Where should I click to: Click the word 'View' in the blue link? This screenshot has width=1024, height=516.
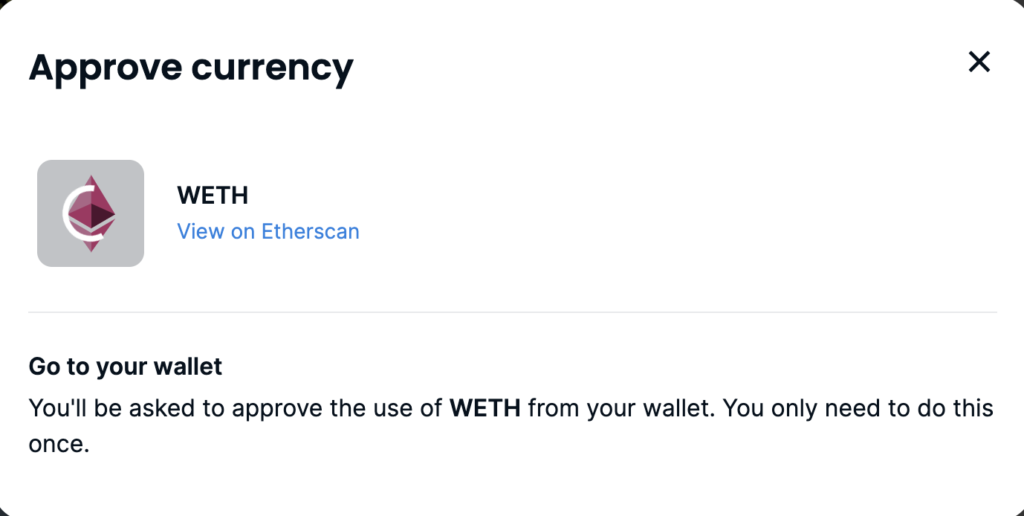pos(200,231)
